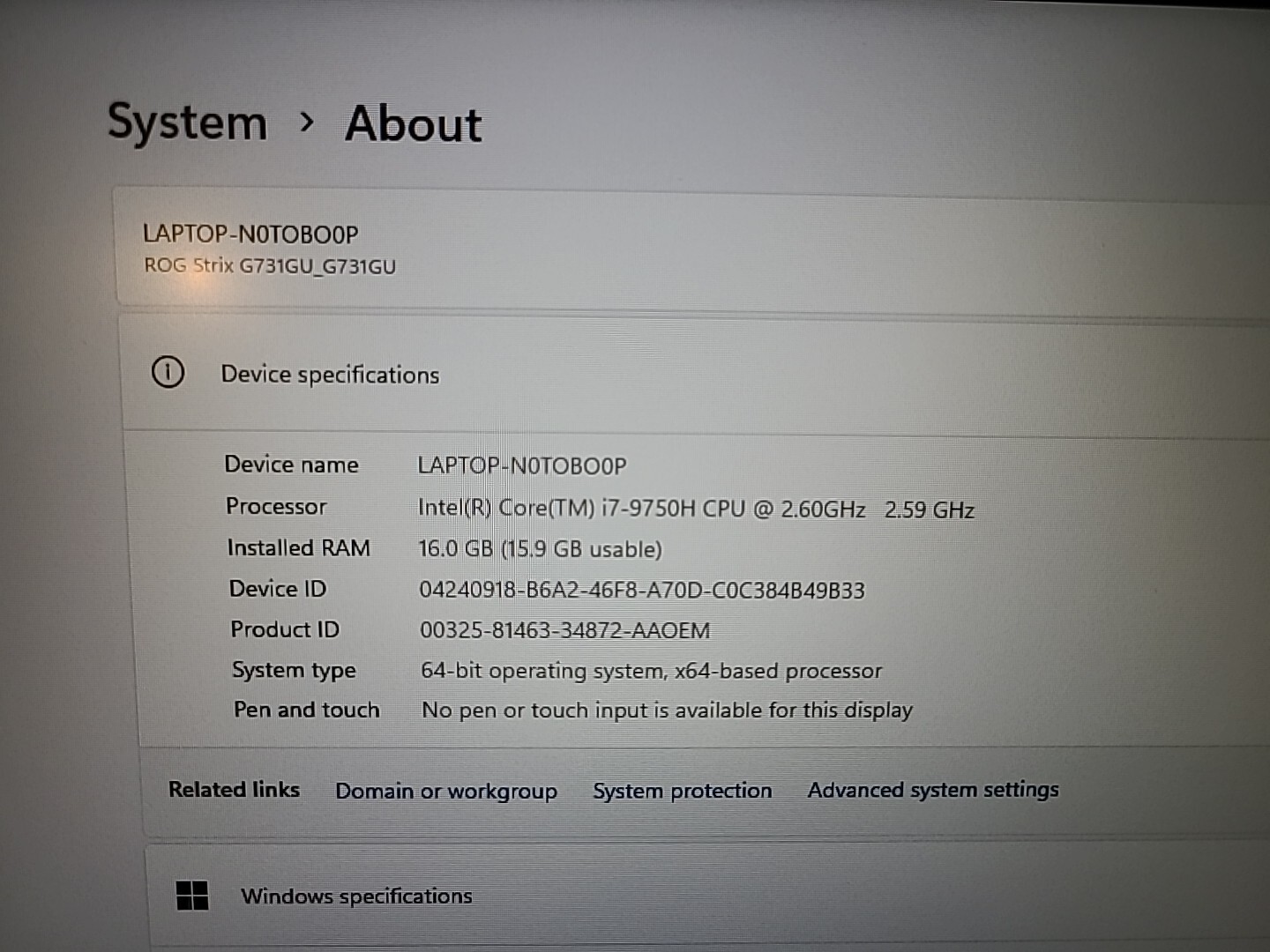Open Domain or workgroup link
Viewport: 1270px width, 952px height.
click(x=446, y=791)
